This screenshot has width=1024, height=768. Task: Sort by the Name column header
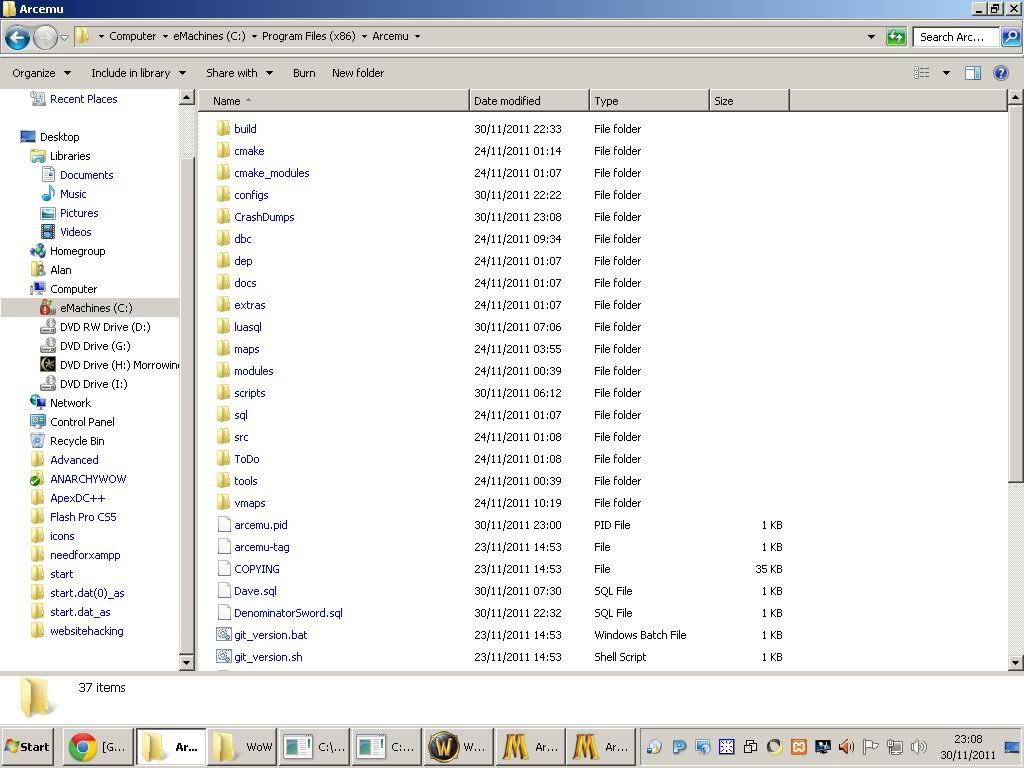tap(333, 101)
